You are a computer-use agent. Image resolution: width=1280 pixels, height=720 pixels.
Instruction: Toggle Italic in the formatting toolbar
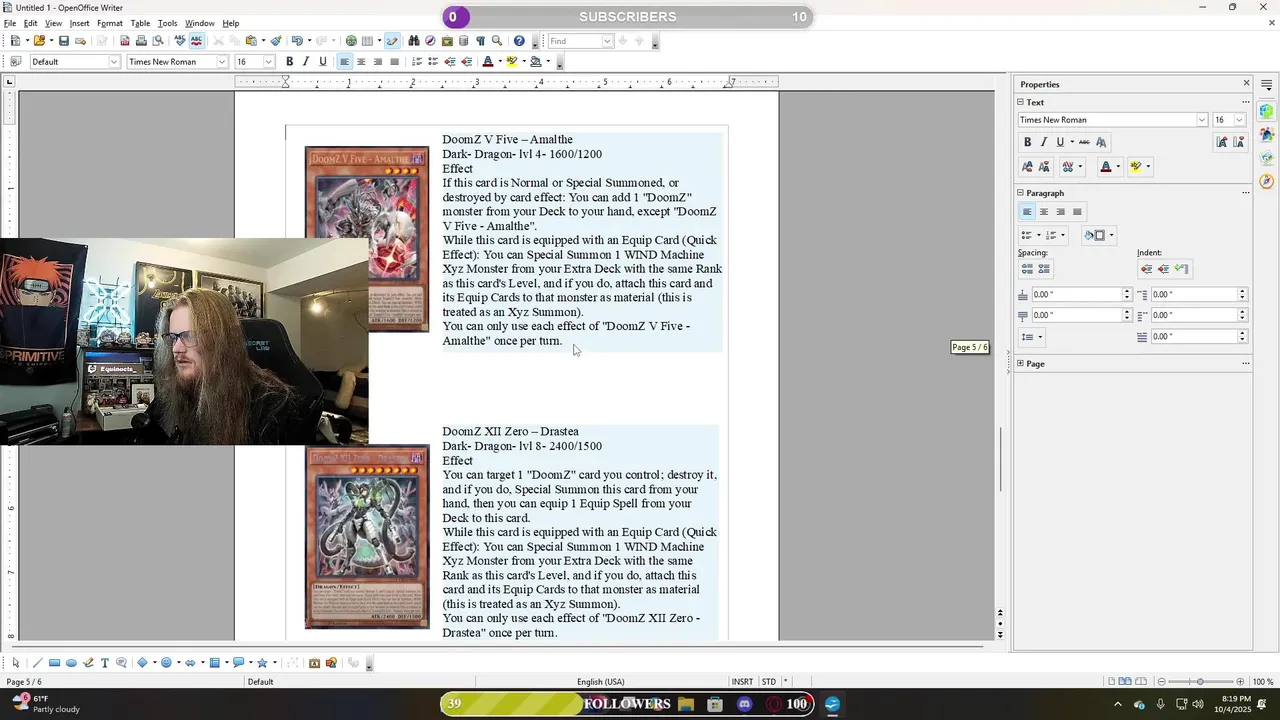click(306, 62)
